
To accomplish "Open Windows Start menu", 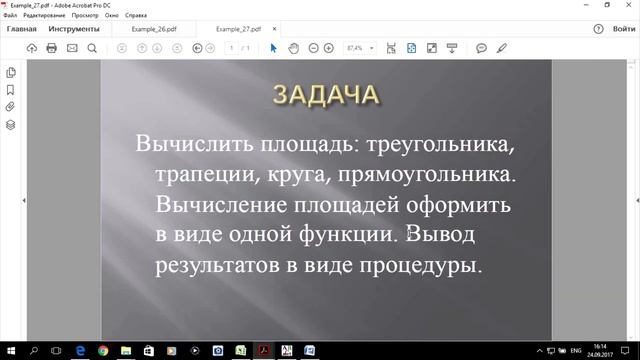I will point(11,351).
